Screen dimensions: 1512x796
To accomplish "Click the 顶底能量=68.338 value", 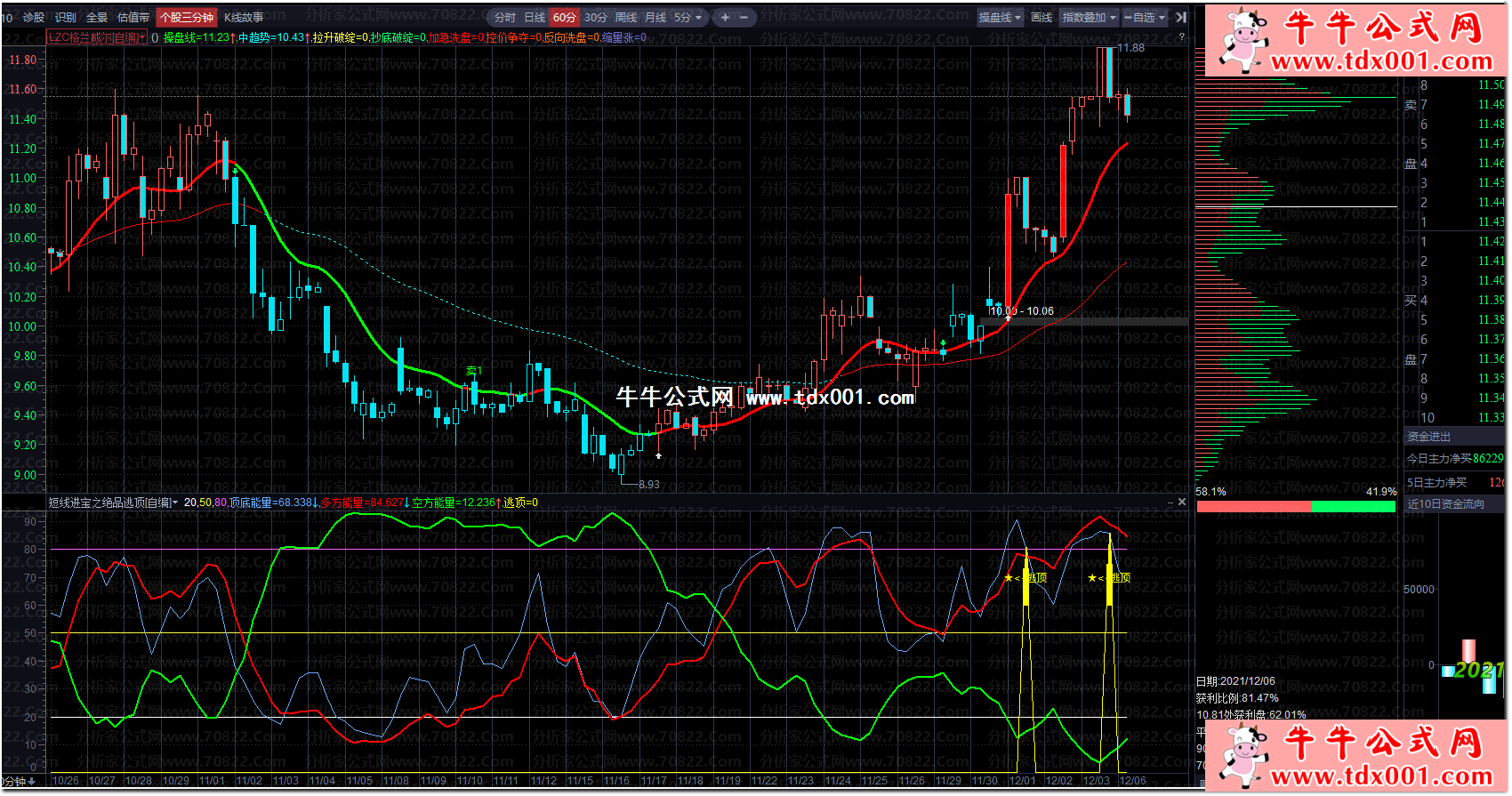I will point(271,503).
